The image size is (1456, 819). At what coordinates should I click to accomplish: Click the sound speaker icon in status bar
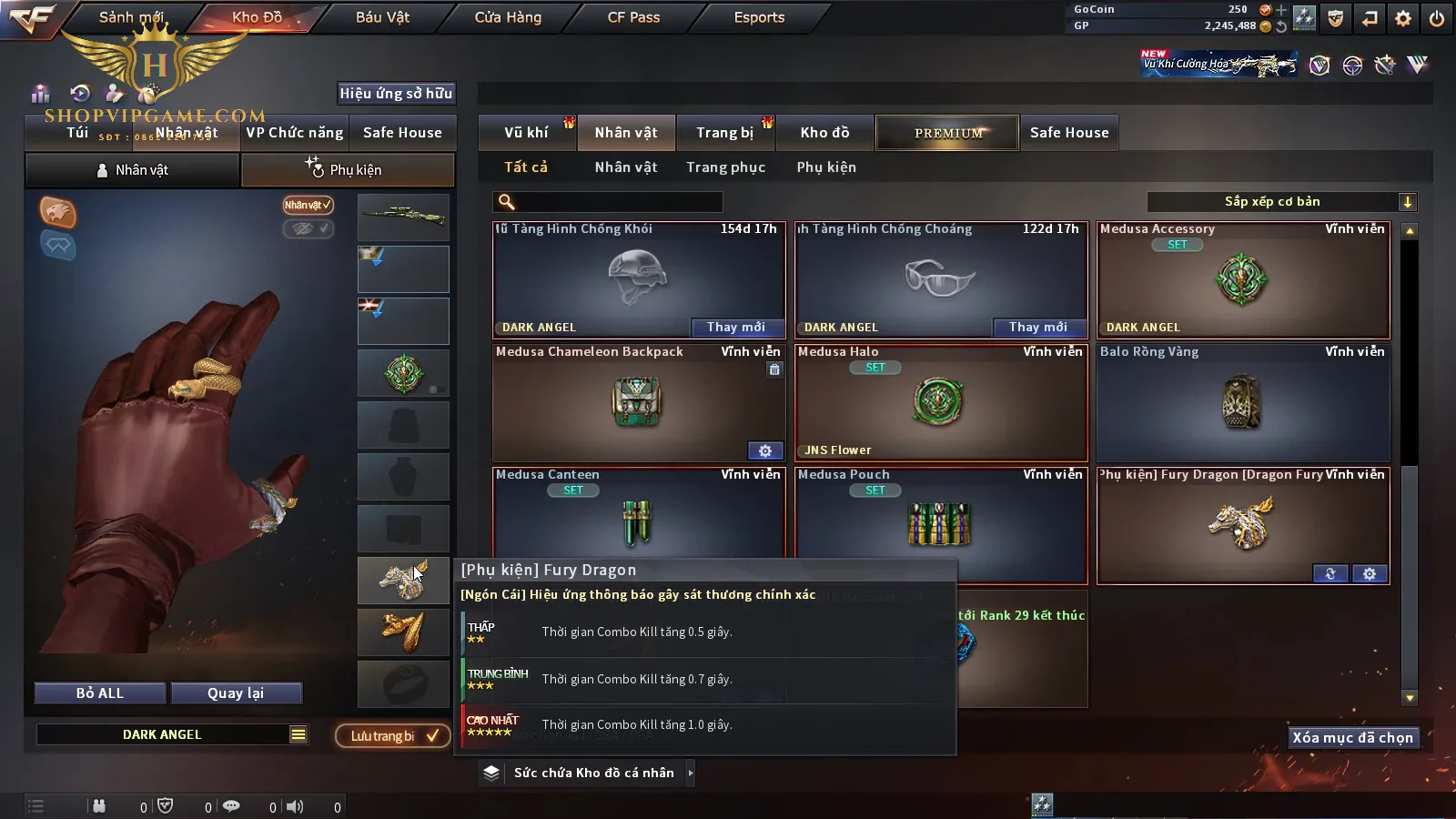(295, 806)
